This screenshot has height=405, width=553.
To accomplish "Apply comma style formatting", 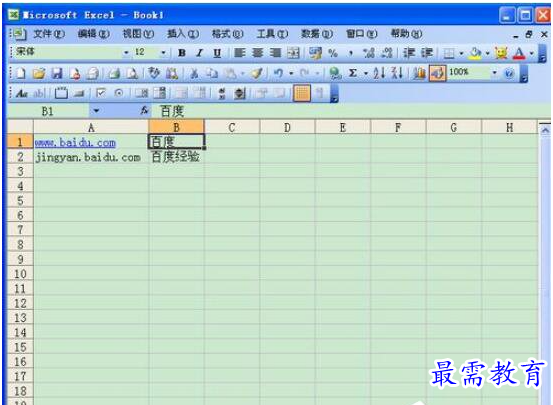I will (x=351, y=53).
